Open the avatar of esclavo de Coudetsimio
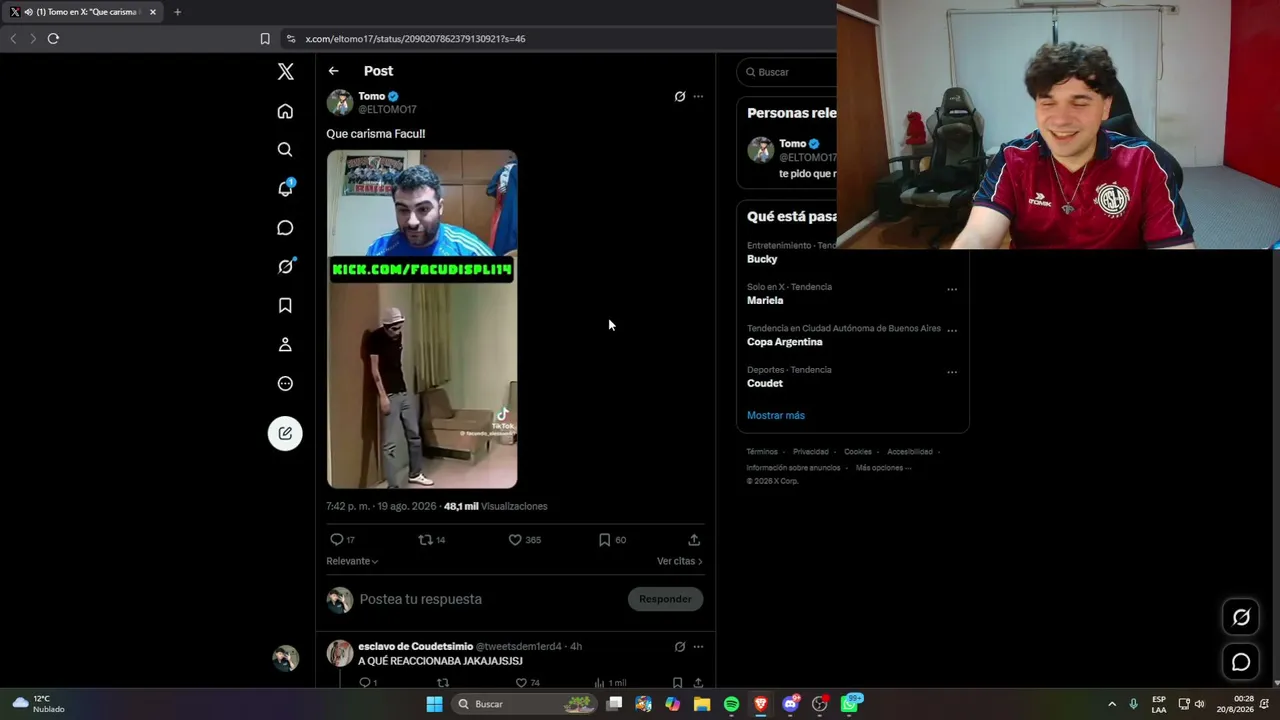The image size is (1280, 720). pos(340,653)
